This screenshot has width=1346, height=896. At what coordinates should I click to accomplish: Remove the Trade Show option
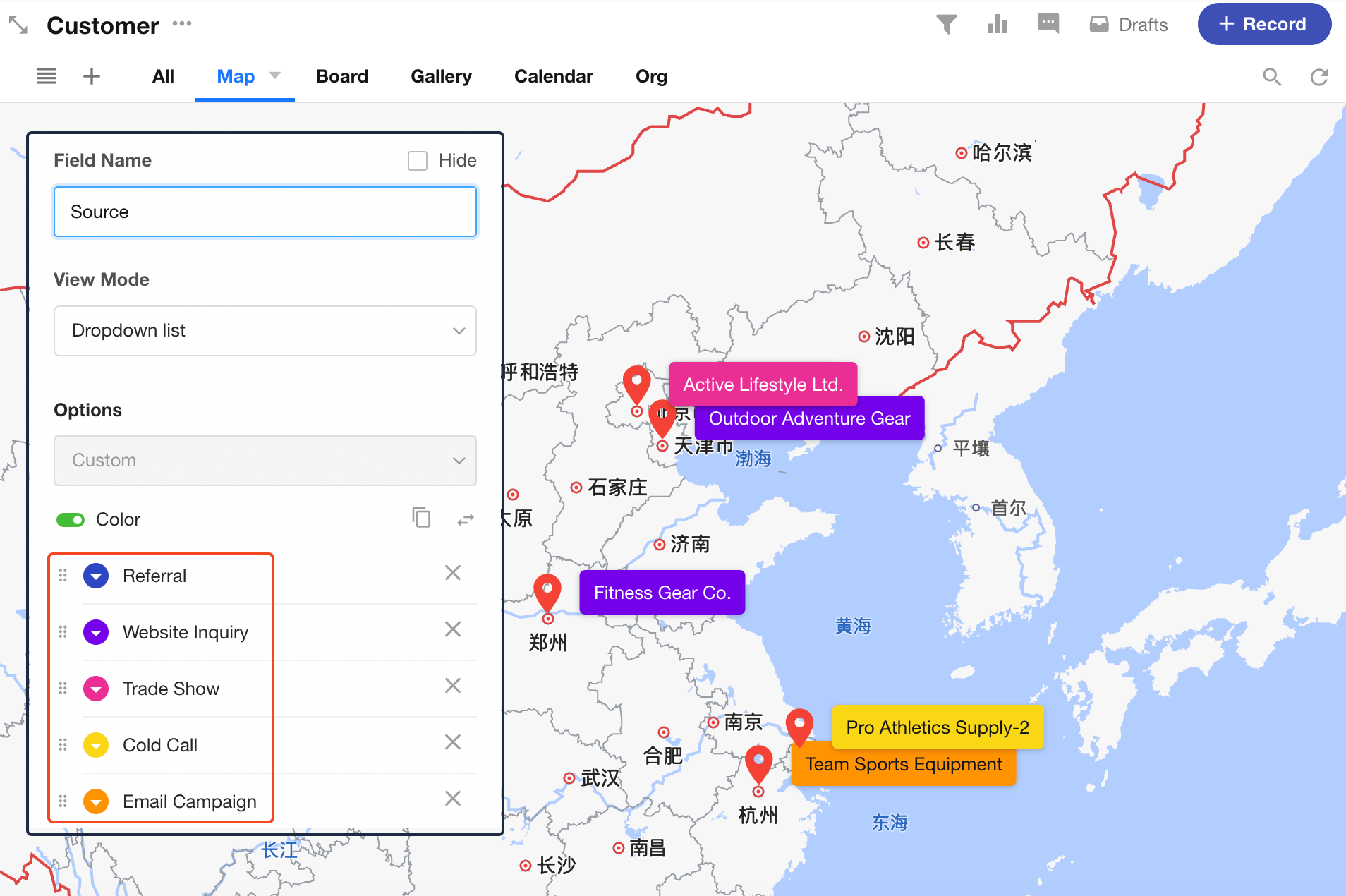(x=453, y=686)
